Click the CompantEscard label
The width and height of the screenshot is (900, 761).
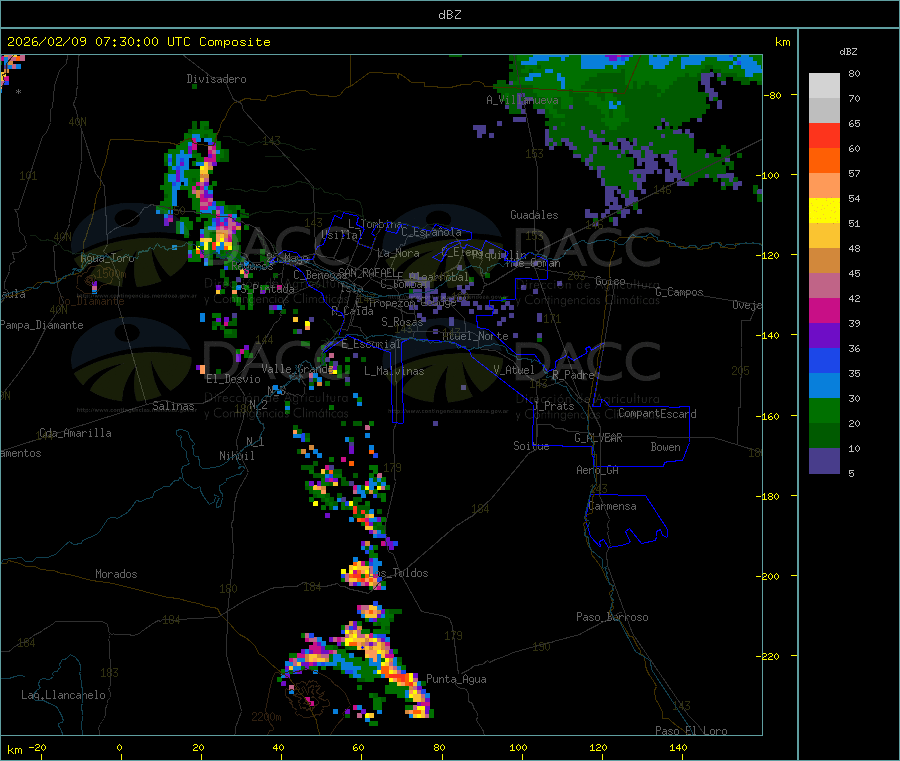(657, 414)
